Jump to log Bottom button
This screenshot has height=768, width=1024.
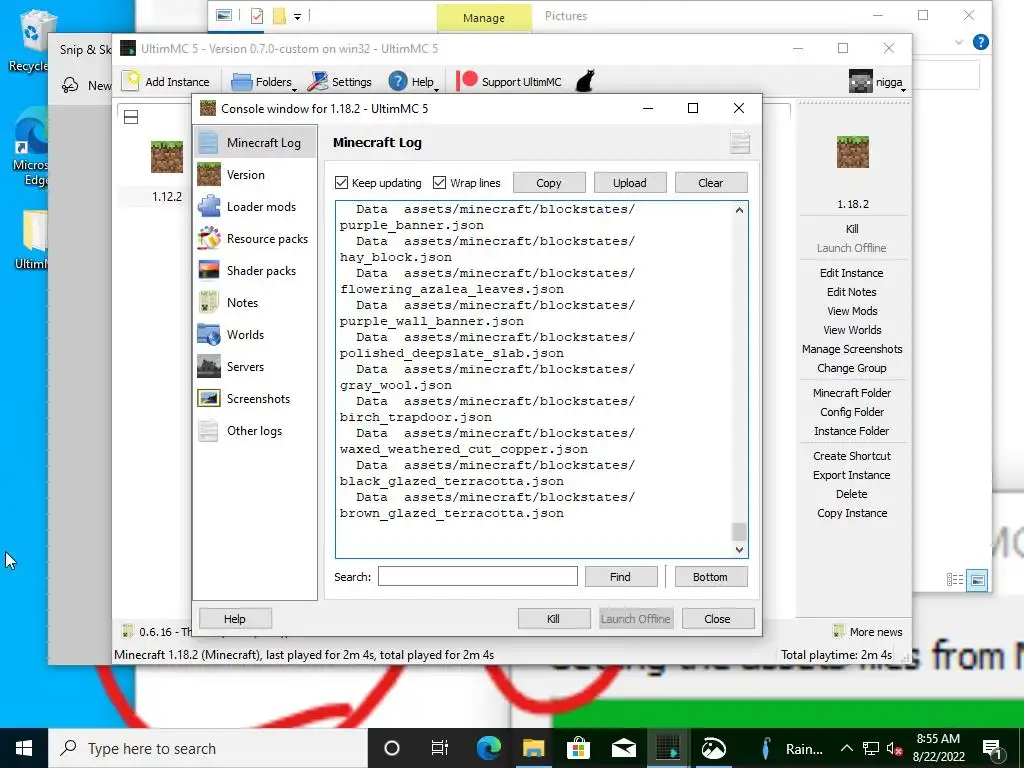pyautogui.click(x=711, y=577)
